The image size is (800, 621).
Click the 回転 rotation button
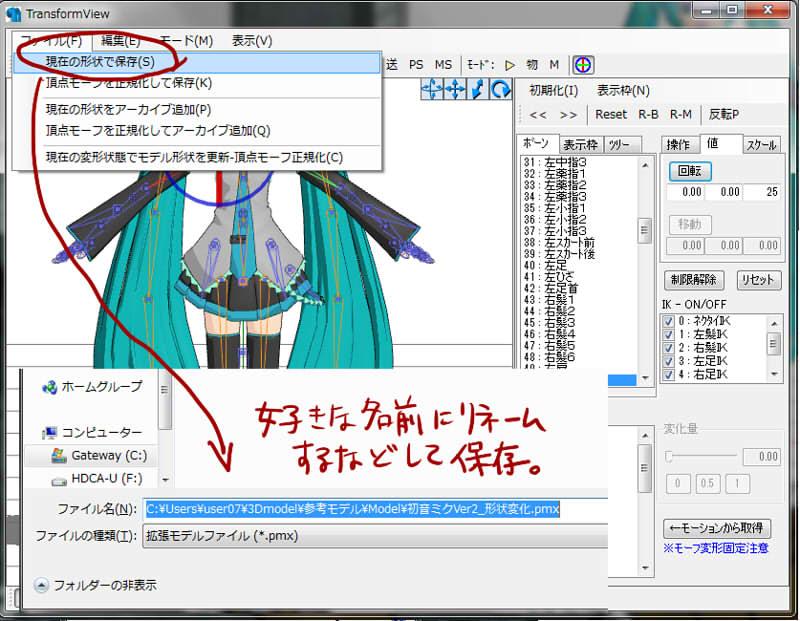(x=690, y=171)
